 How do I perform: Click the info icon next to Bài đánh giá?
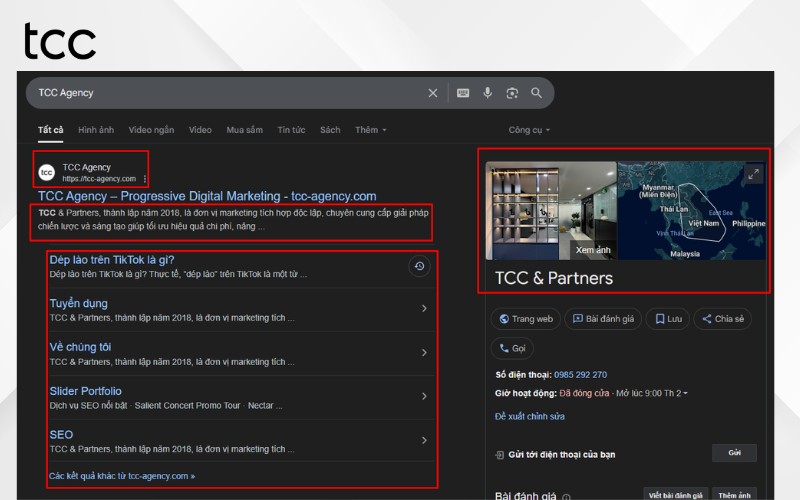coord(566,496)
